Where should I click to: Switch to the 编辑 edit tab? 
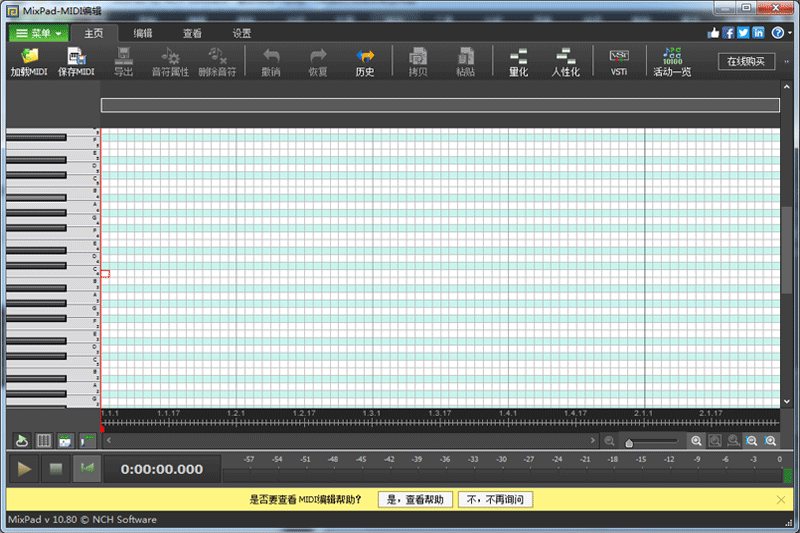click(x=143, y=33)
